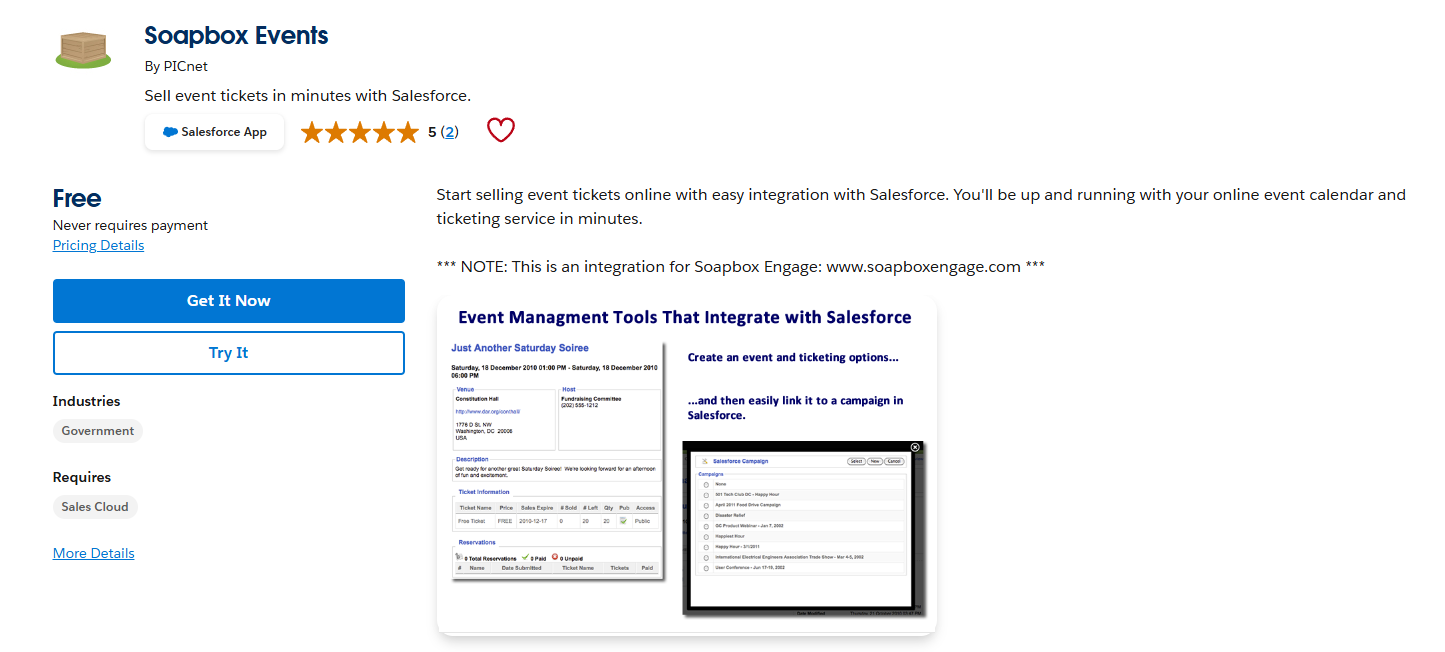Click the 'Sell event tickets in minutes' tagline
The height and width of the screenshot is (652, 1445).
point(307,95)
